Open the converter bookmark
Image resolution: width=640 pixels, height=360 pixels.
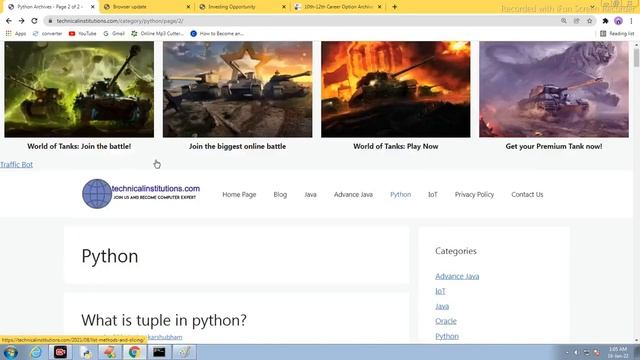click(47, 33)
